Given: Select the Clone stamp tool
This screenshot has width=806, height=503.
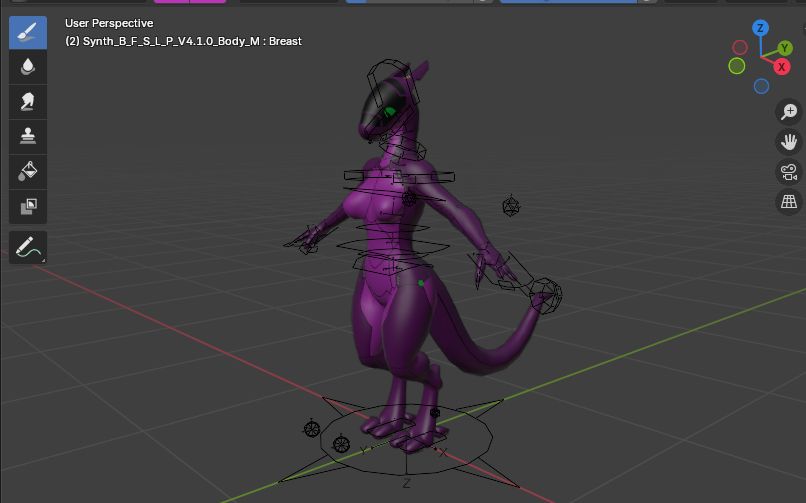Looking at the screenshot, I should [x=28, y=137].
